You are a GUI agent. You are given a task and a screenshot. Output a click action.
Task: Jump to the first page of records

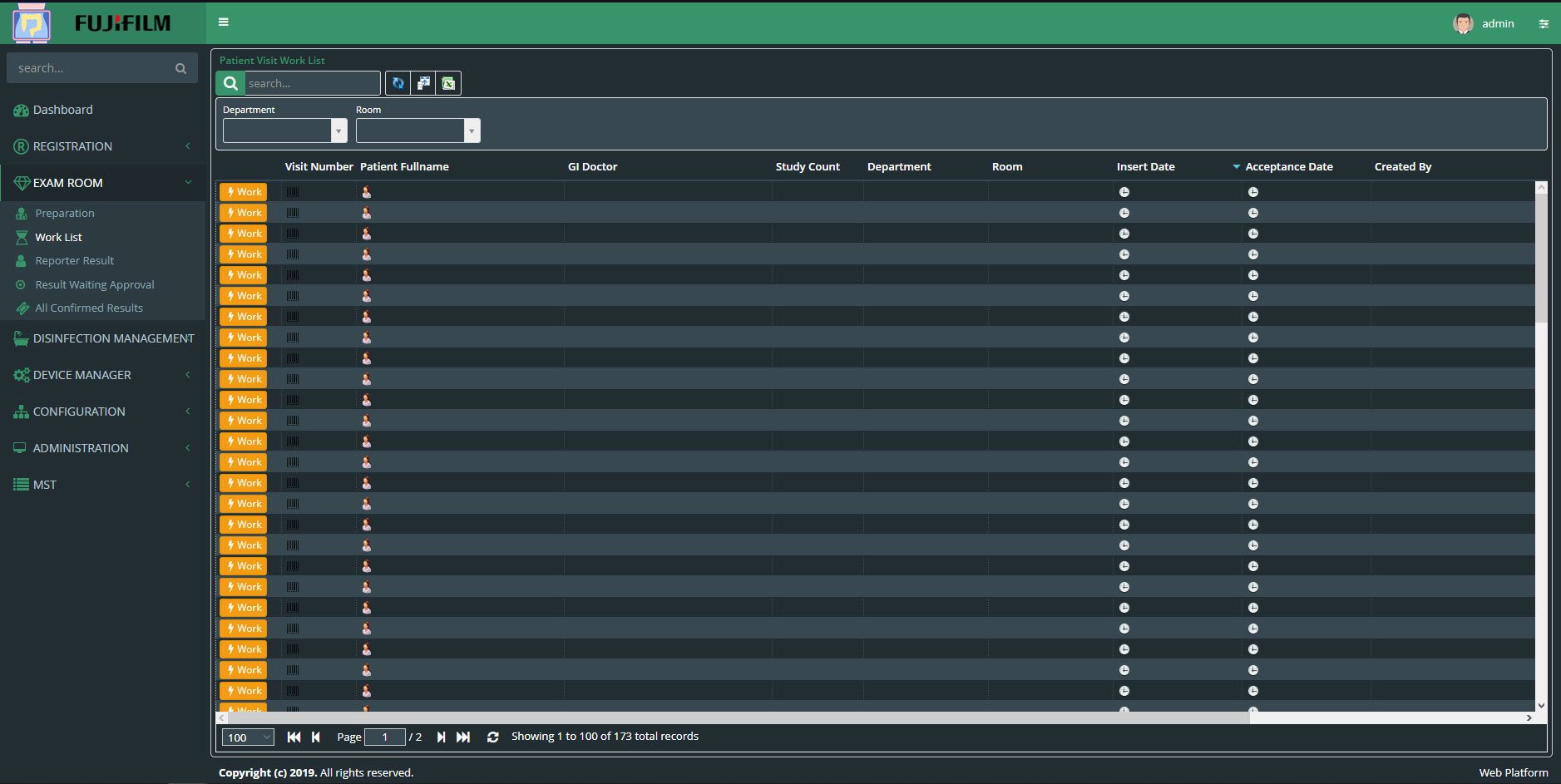pos(294,737)
